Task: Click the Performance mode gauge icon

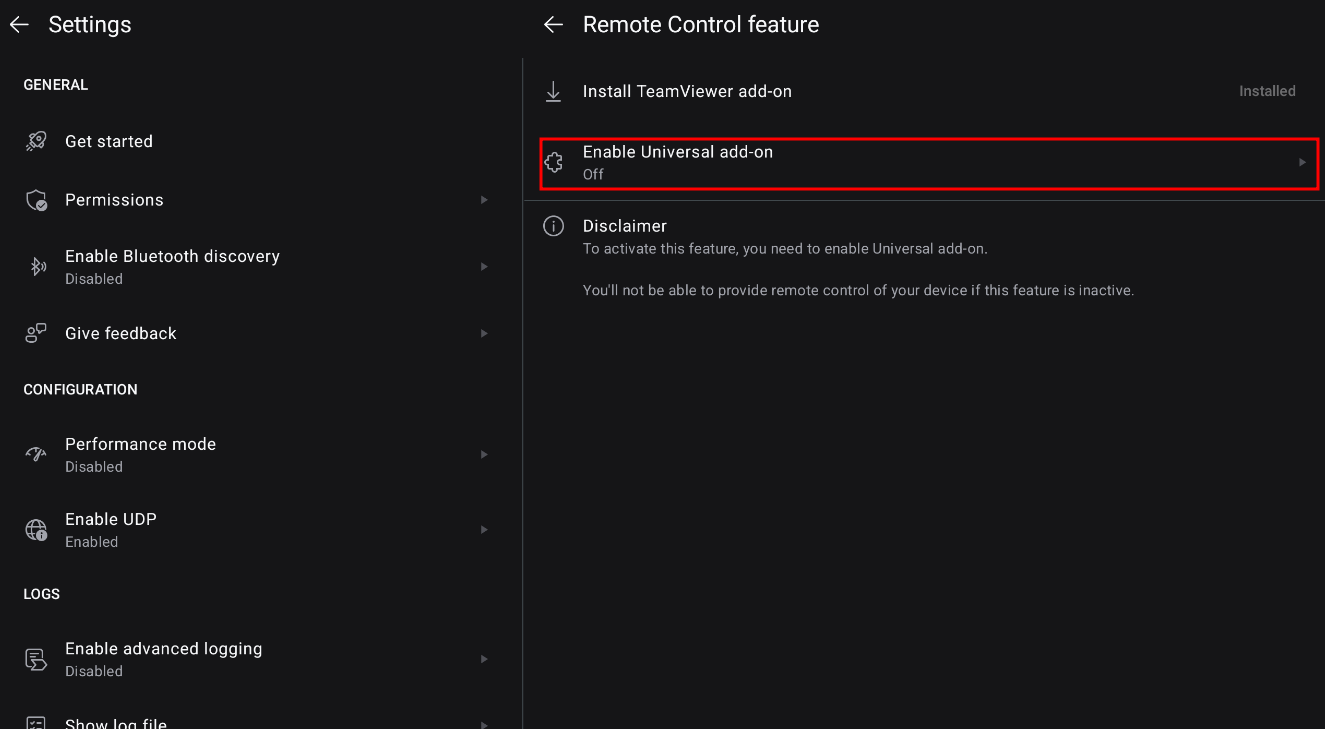Action: click(x=36, y=454)
